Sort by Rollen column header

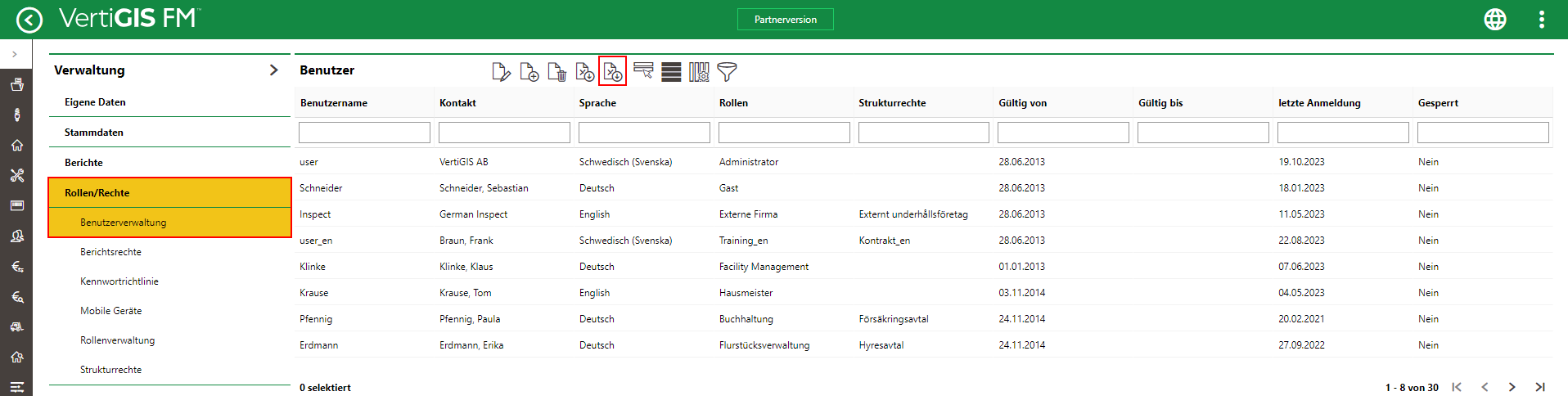(x=733, y=103)
